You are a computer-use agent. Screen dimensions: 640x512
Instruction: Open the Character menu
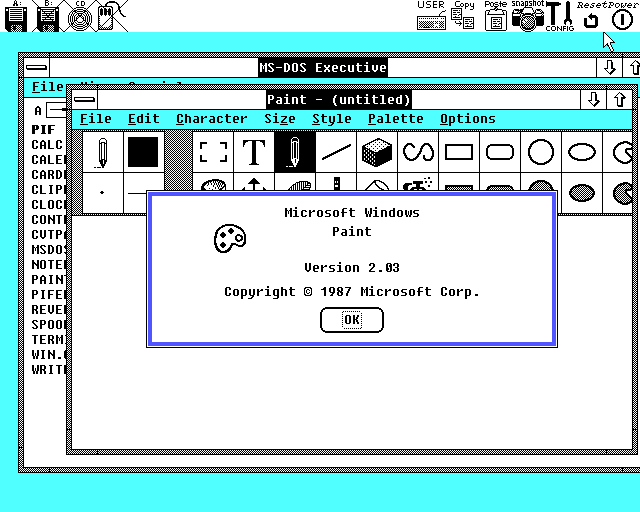click(211, 119)
